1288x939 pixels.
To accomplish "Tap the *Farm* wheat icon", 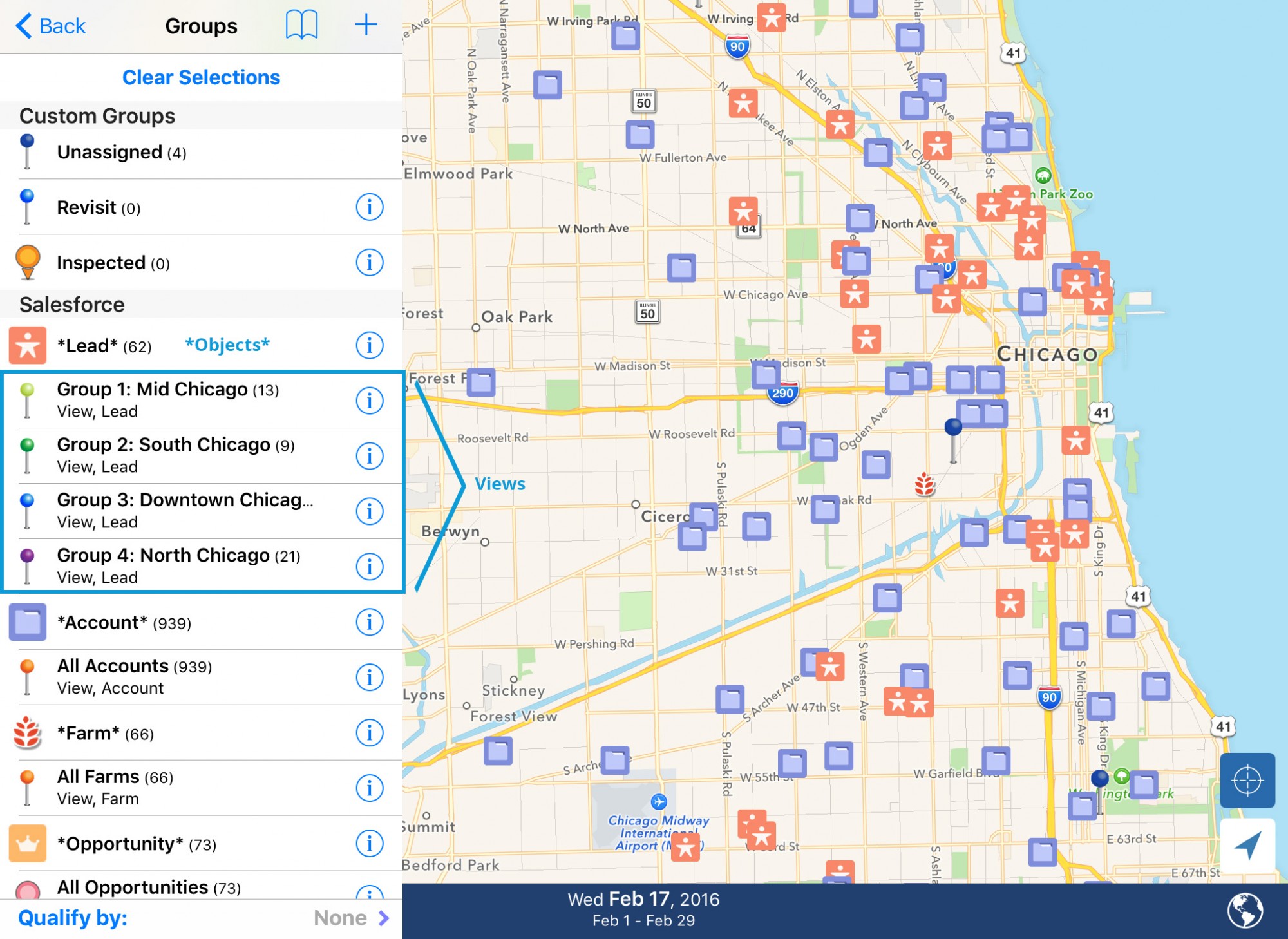I will pos(26,733).
